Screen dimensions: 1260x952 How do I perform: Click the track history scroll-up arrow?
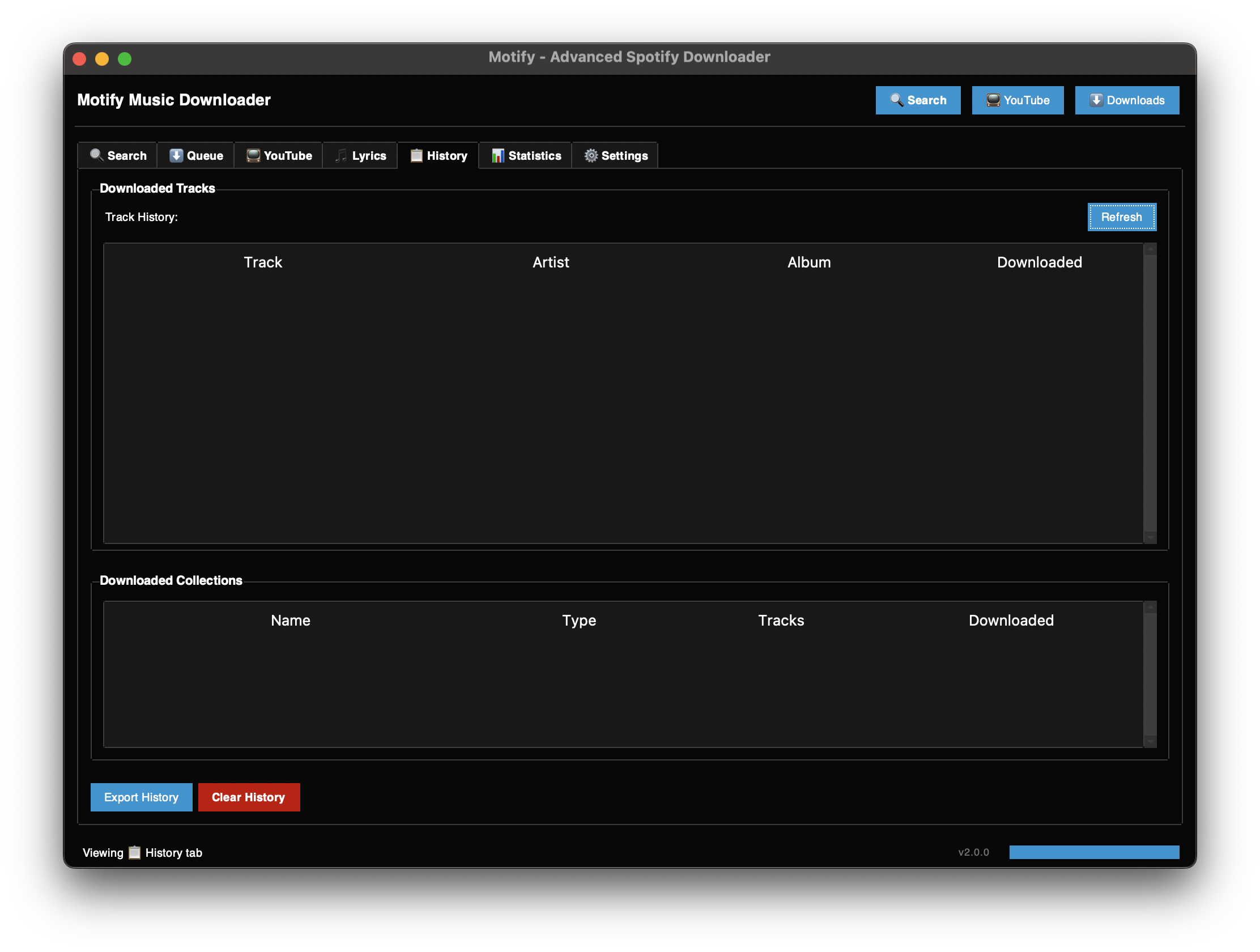coord(1150,249)
